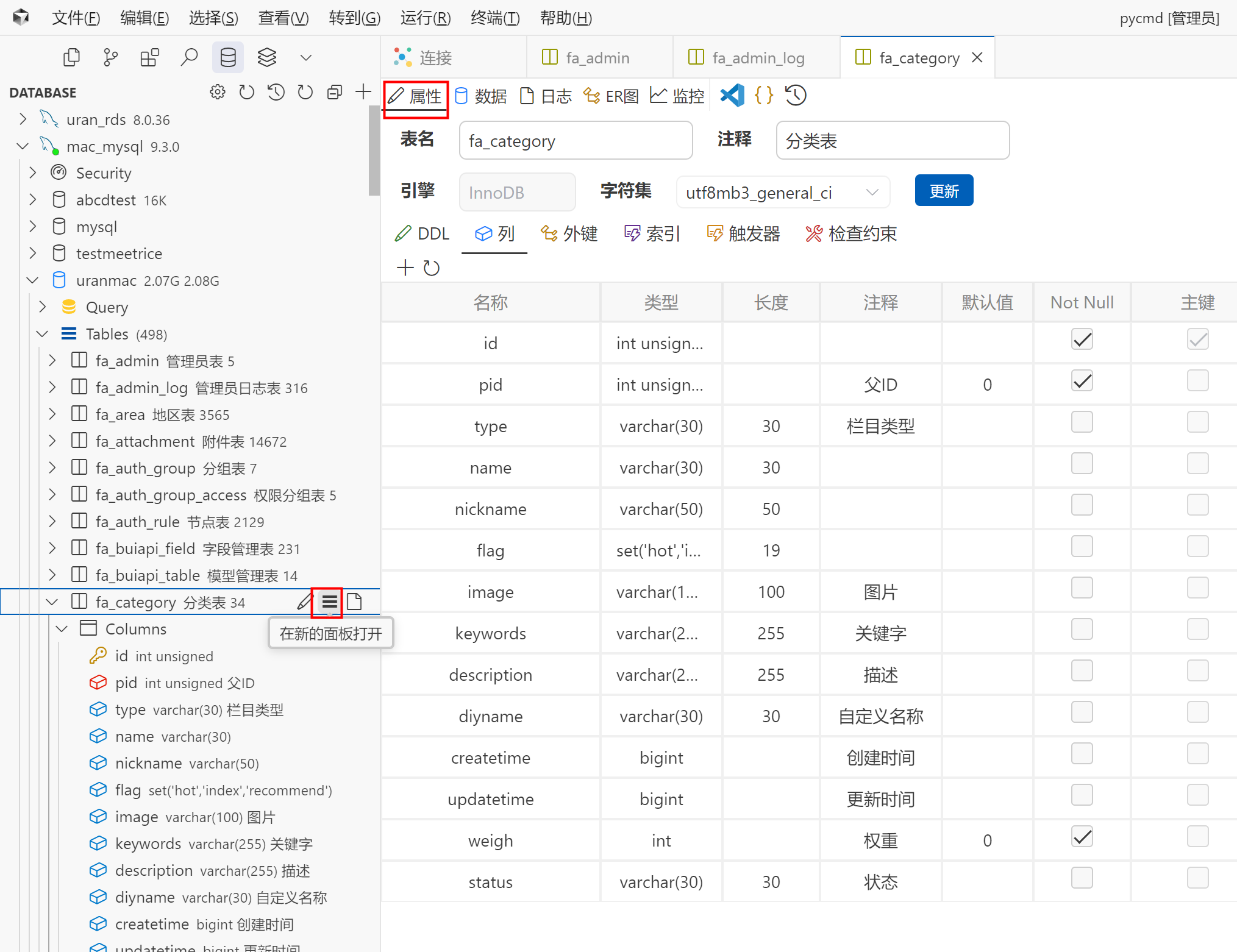This screenshot has height=952, width=1237.
Task: Expand the uran_rds connection node
Action: coord(23,119)
